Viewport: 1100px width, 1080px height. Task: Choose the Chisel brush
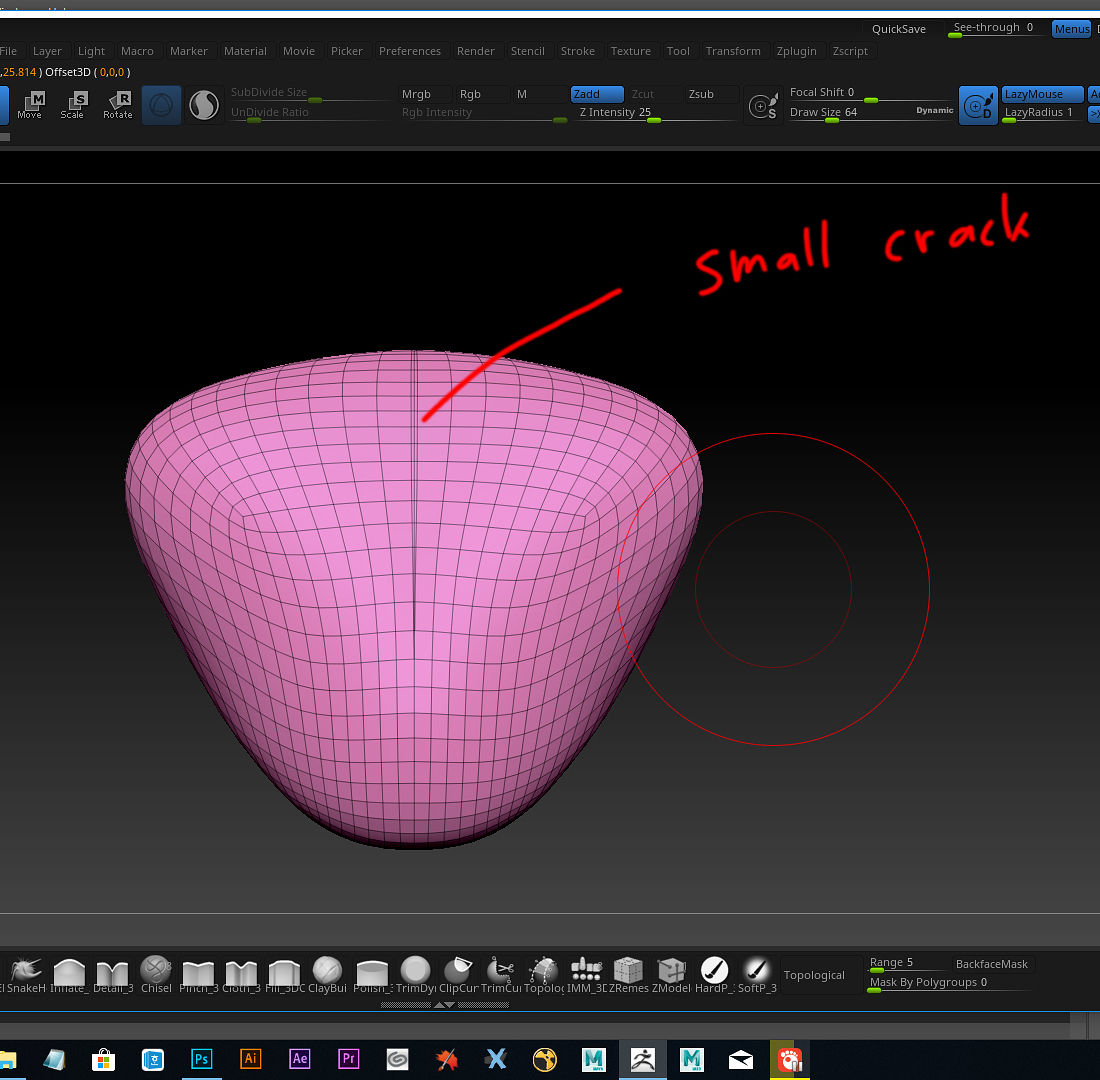[x=156, y=975]
